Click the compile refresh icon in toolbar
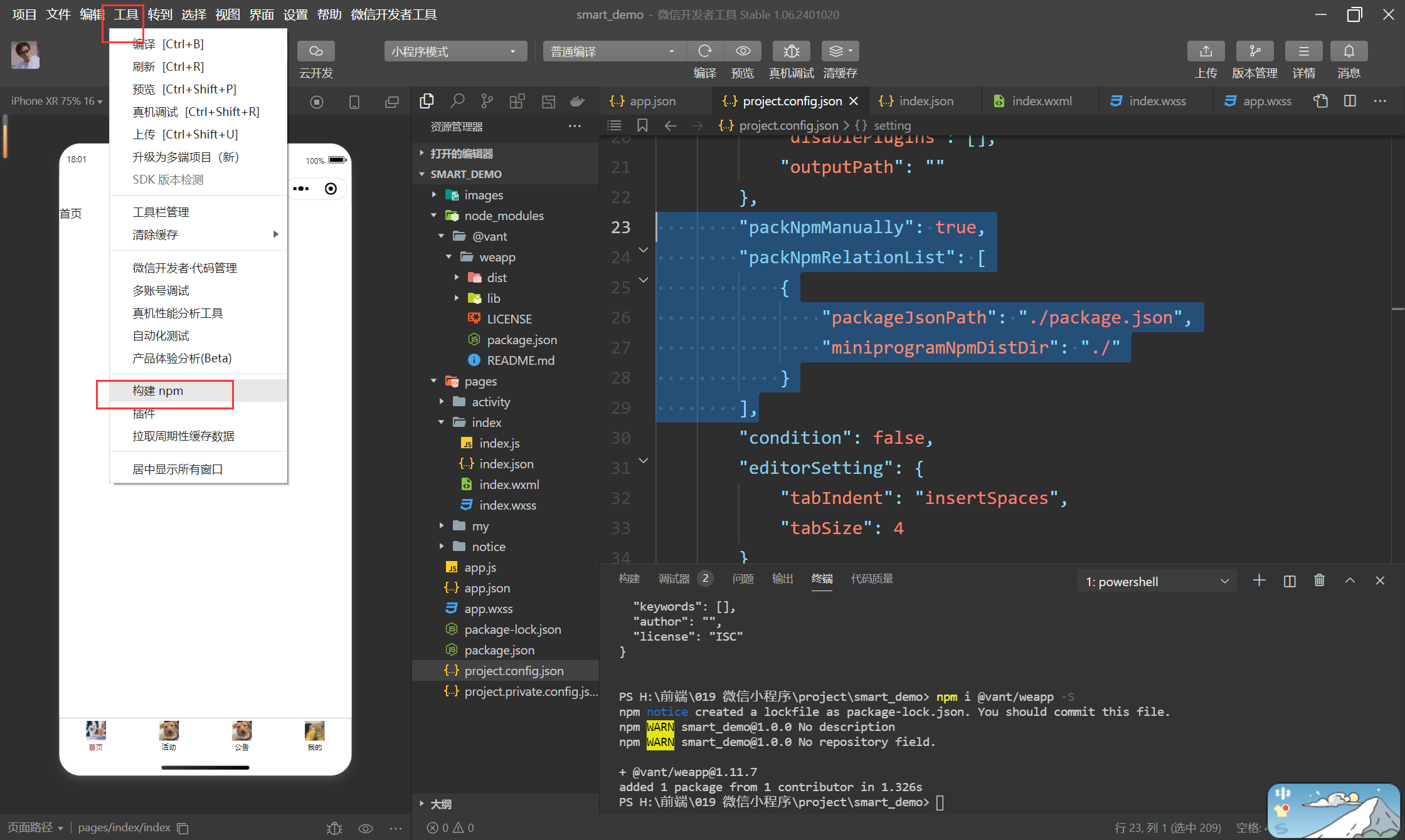Image resolution: width=1405 pixels, height=840 pixels. 705,51
